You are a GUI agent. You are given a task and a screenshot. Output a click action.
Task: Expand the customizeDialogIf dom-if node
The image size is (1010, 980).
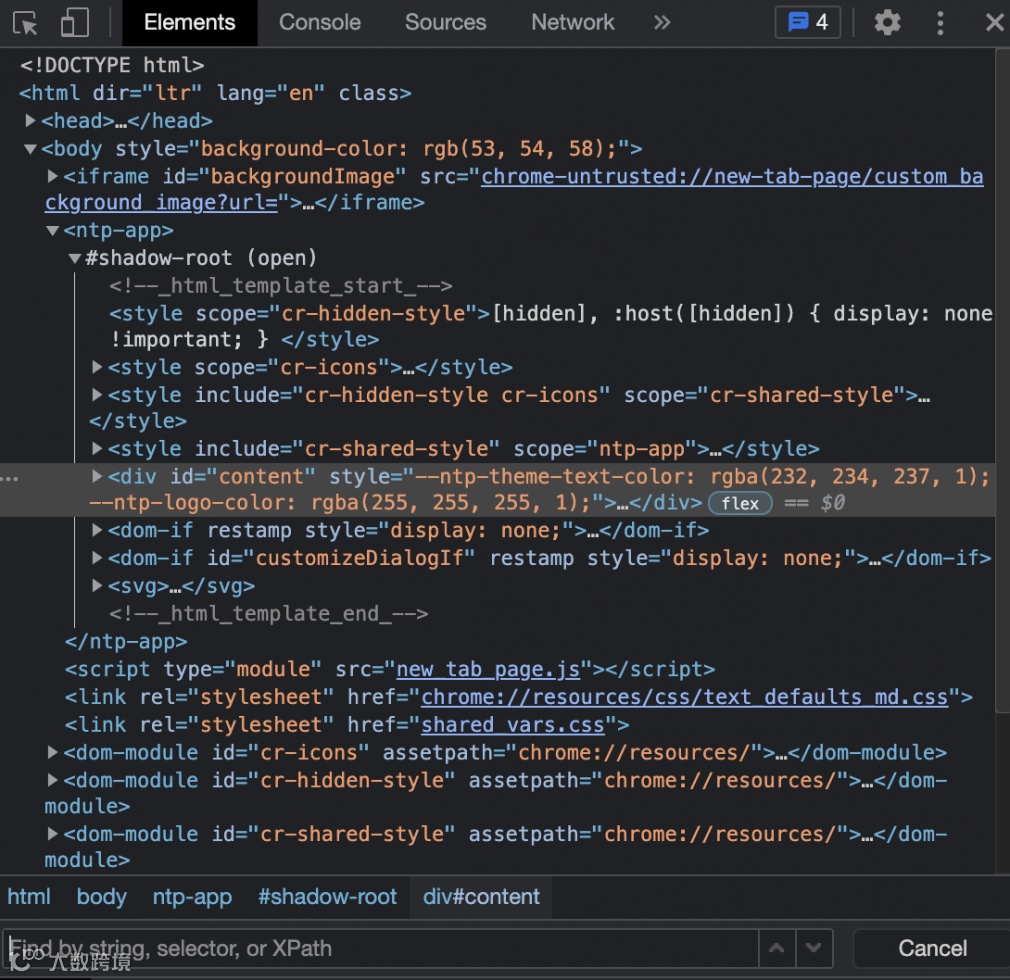97,557
